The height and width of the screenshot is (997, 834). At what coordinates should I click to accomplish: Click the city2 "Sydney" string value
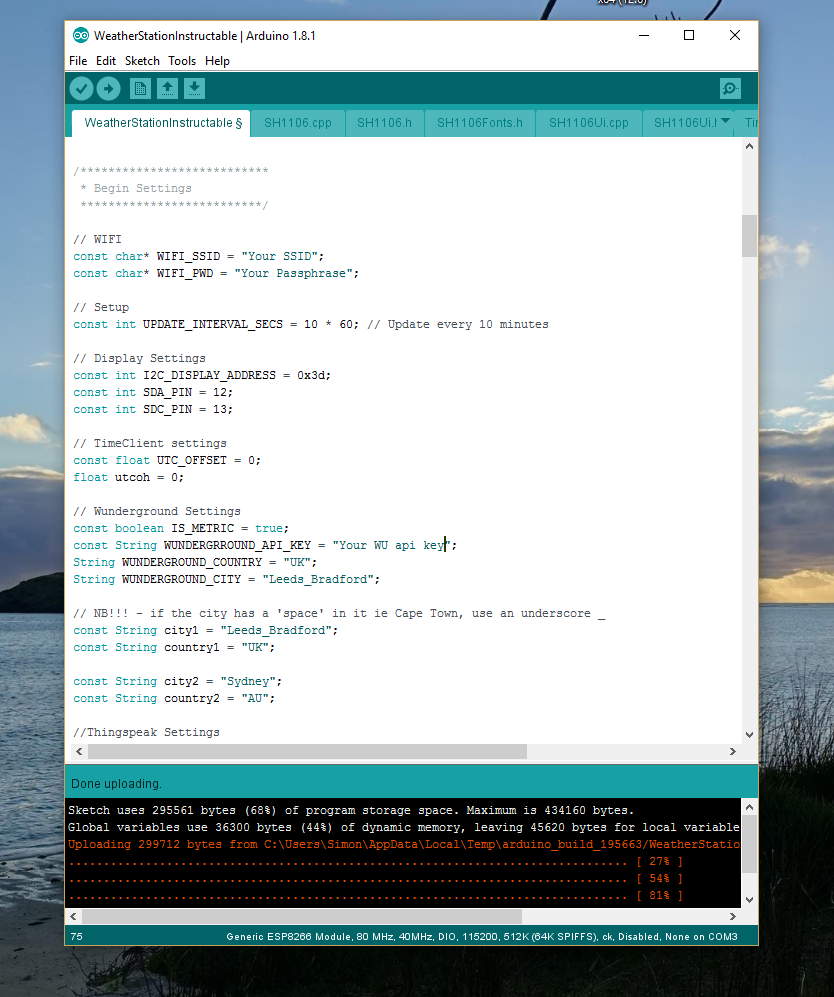pyautogui.click(x=249, y=681)
